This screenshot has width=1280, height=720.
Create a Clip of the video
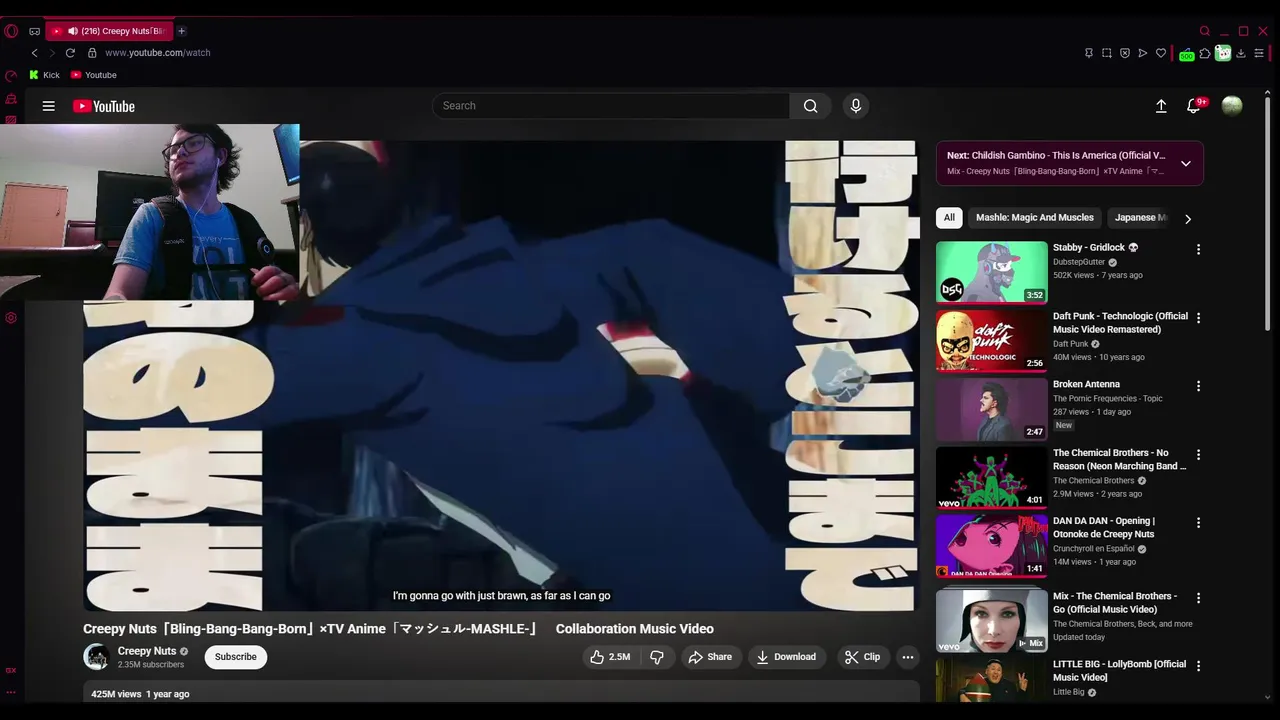coord(862,657)
